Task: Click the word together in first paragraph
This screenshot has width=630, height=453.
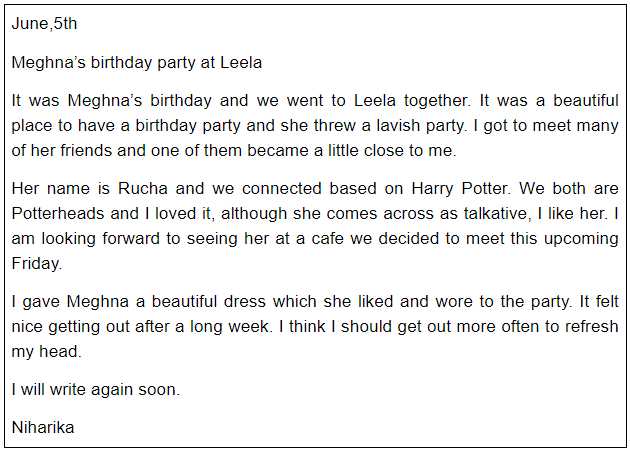Action: [x=437, y=101]
